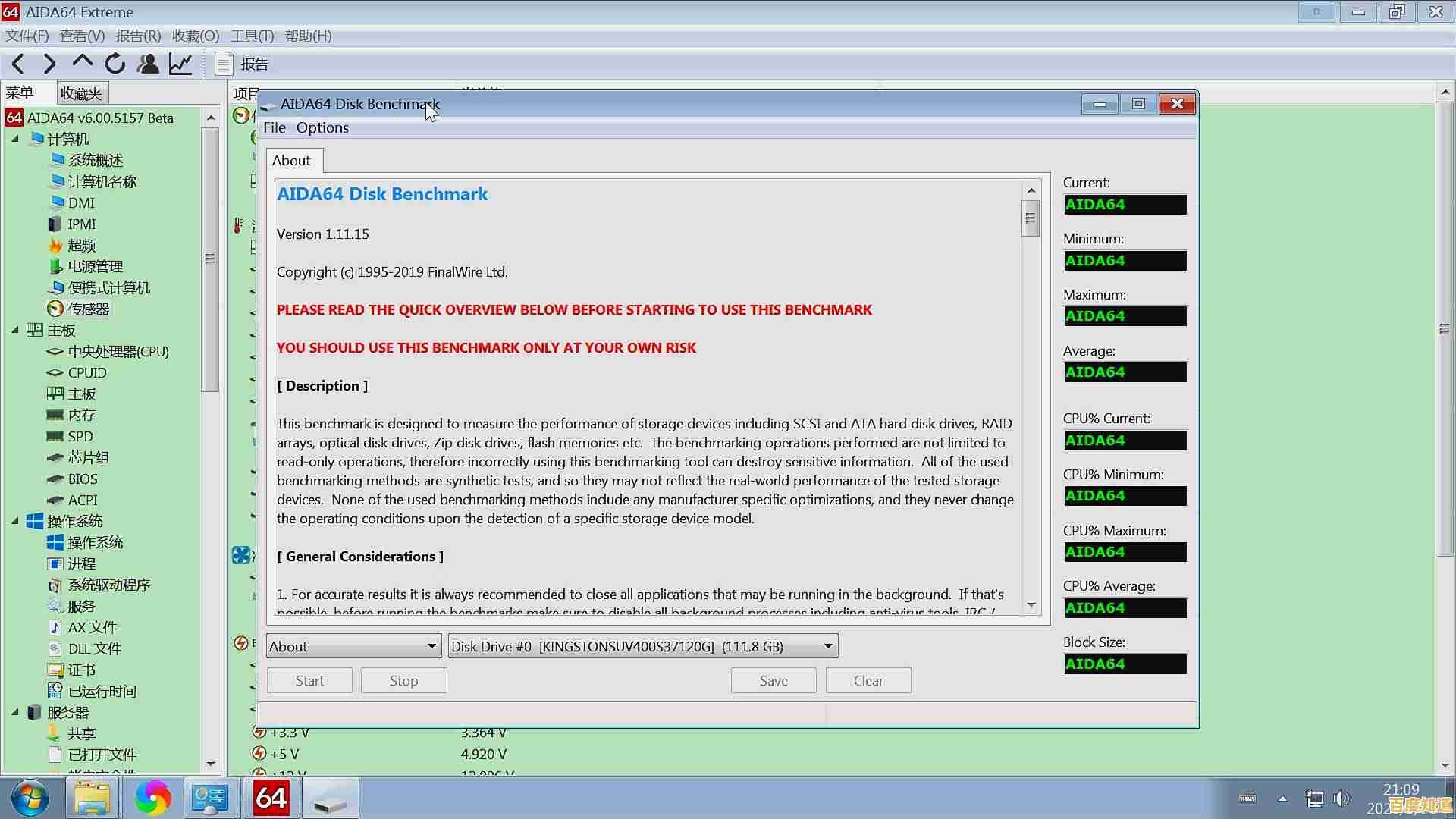1456x819 pixels.
Task: Click the graph chart toolbar icon
Action: tap(180, 64)
